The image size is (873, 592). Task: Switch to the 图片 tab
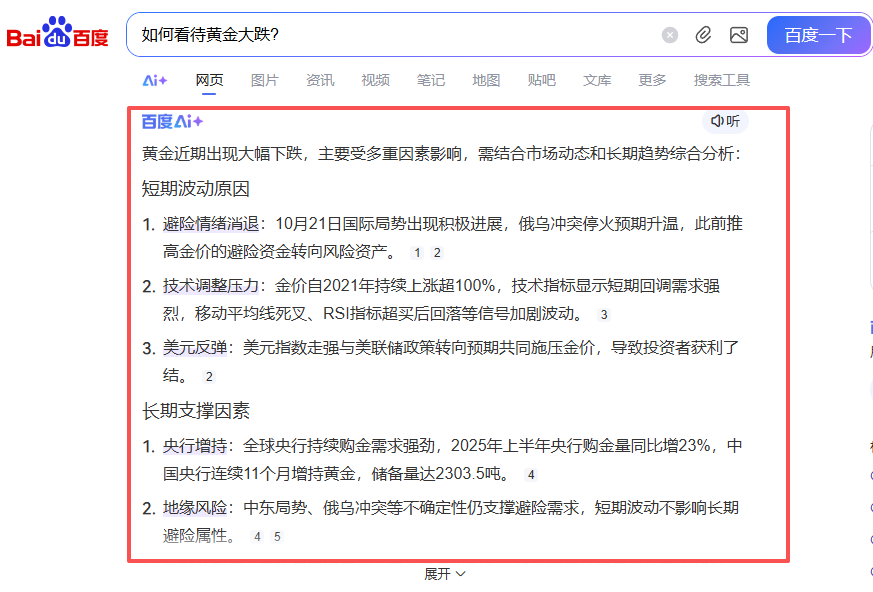click(x=264, y=80)
